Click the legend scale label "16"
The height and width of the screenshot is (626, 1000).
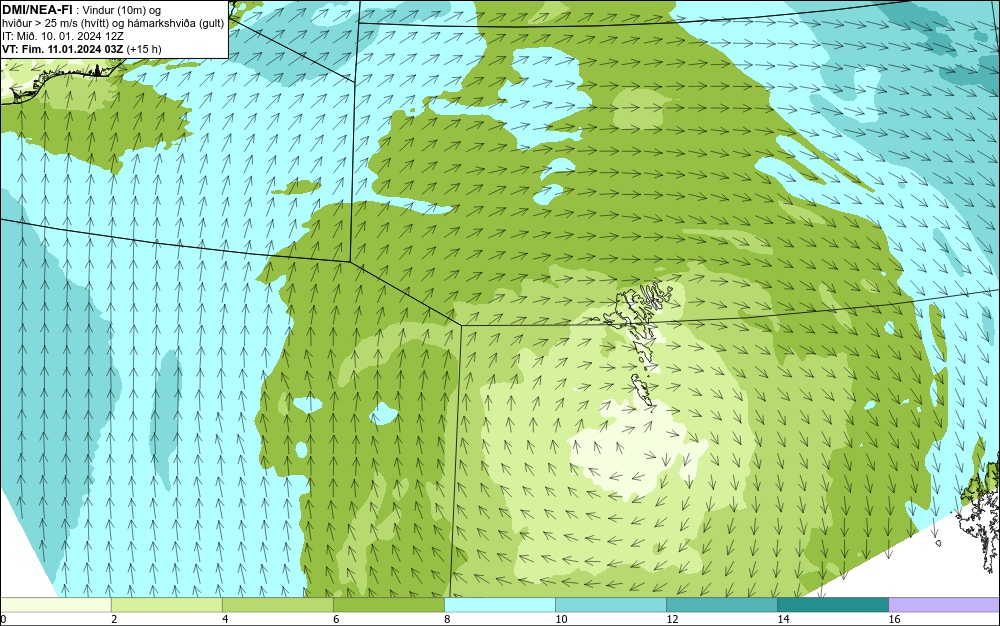coord(894,619)
